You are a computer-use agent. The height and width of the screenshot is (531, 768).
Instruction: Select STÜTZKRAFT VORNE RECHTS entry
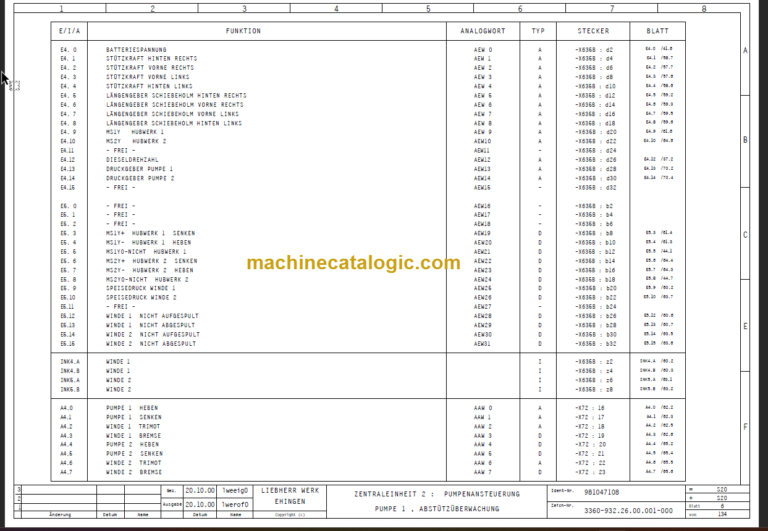click(150, 68)
